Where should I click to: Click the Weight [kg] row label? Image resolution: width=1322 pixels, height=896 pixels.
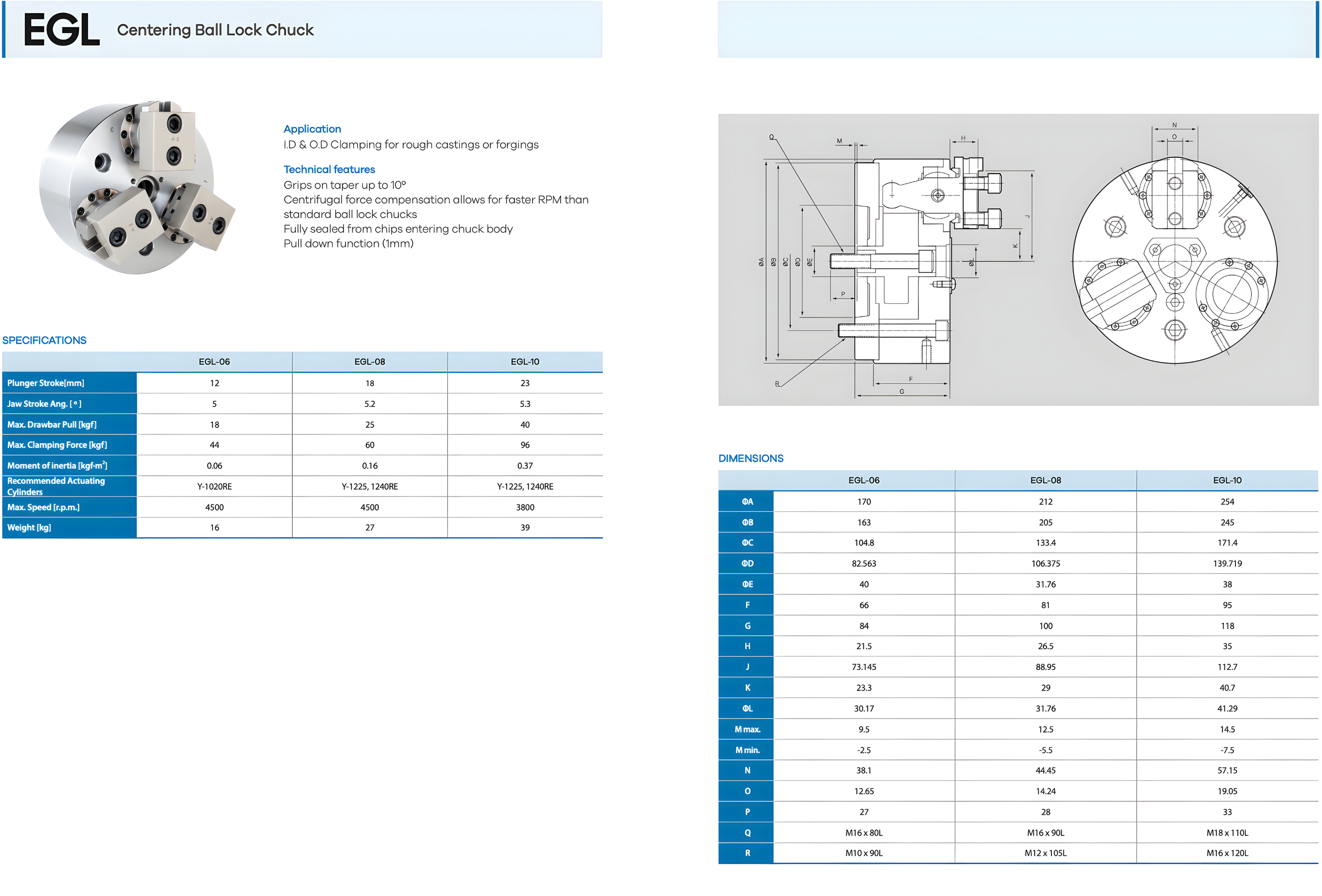[x=29, y=528]
